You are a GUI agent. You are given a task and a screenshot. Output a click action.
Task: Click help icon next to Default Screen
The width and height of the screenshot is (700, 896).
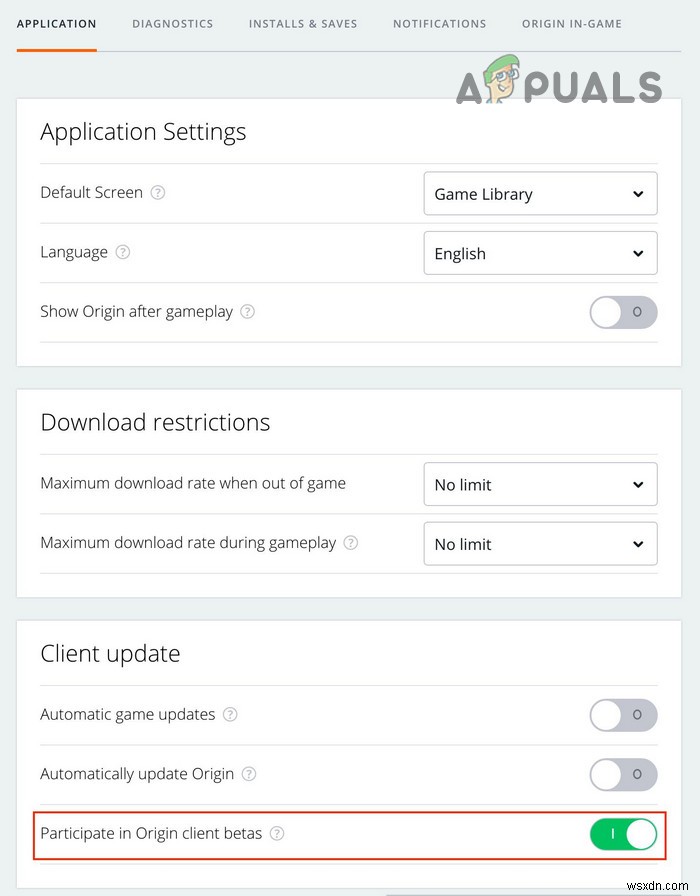click(x=158, y=193)
